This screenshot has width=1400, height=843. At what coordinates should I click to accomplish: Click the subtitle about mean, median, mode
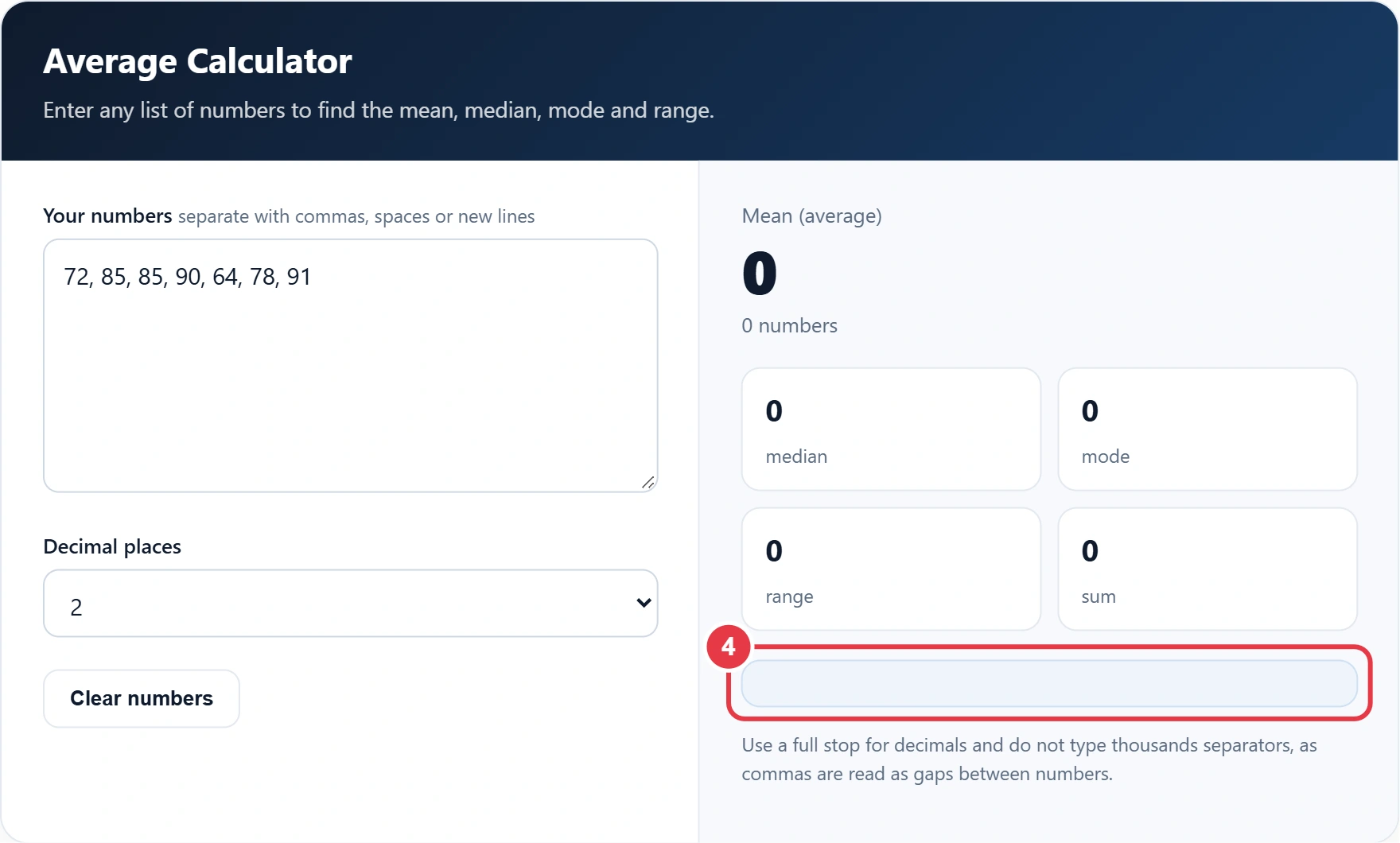(x=379, y=111)
